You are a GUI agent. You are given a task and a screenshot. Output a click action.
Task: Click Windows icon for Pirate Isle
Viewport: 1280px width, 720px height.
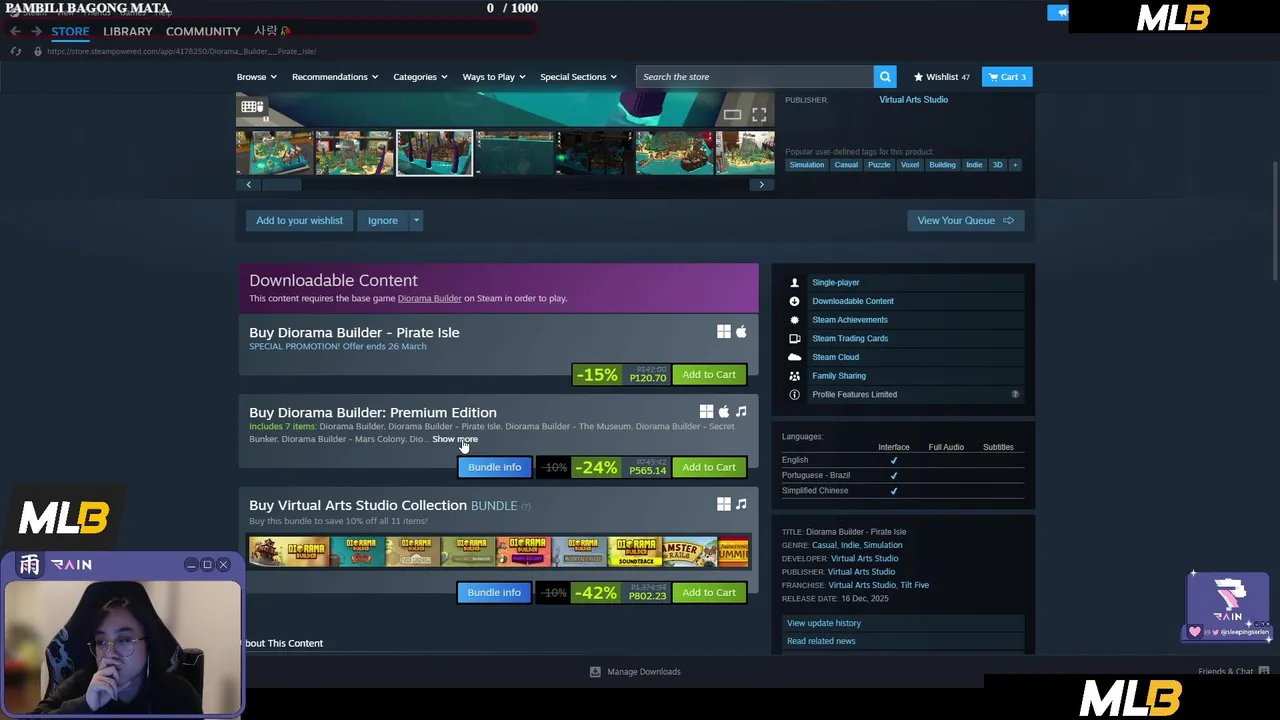(723, 332)
